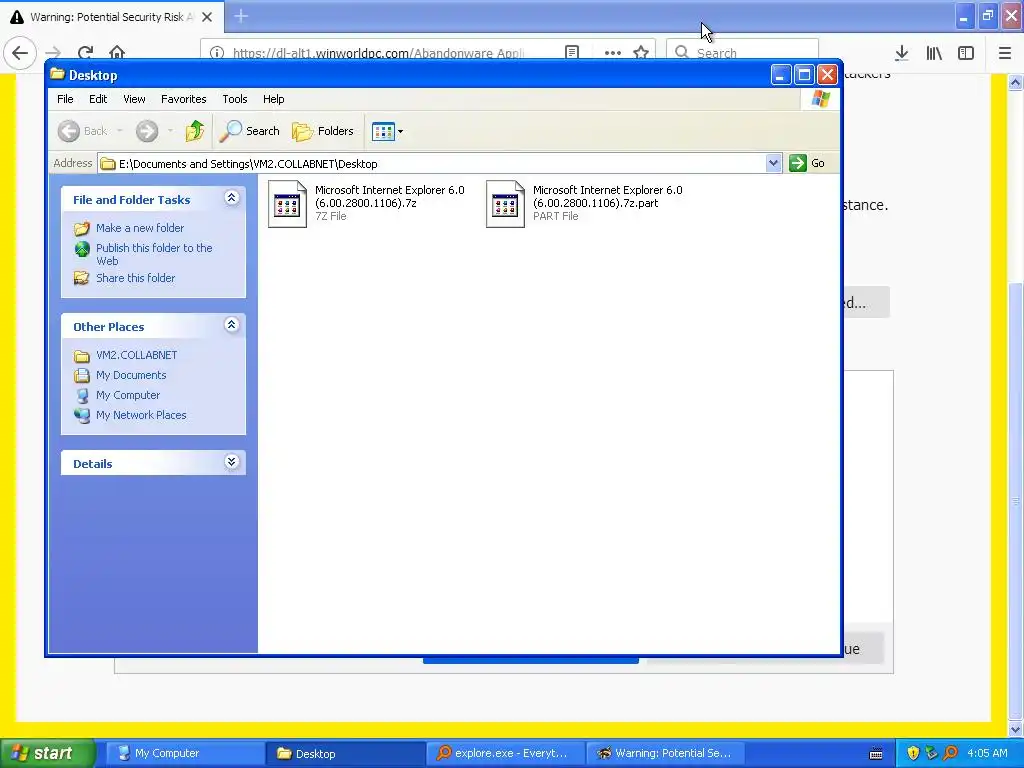The image size is (1024, 768).
Task: Open My Network Places link
Action: tap(141, 415)
